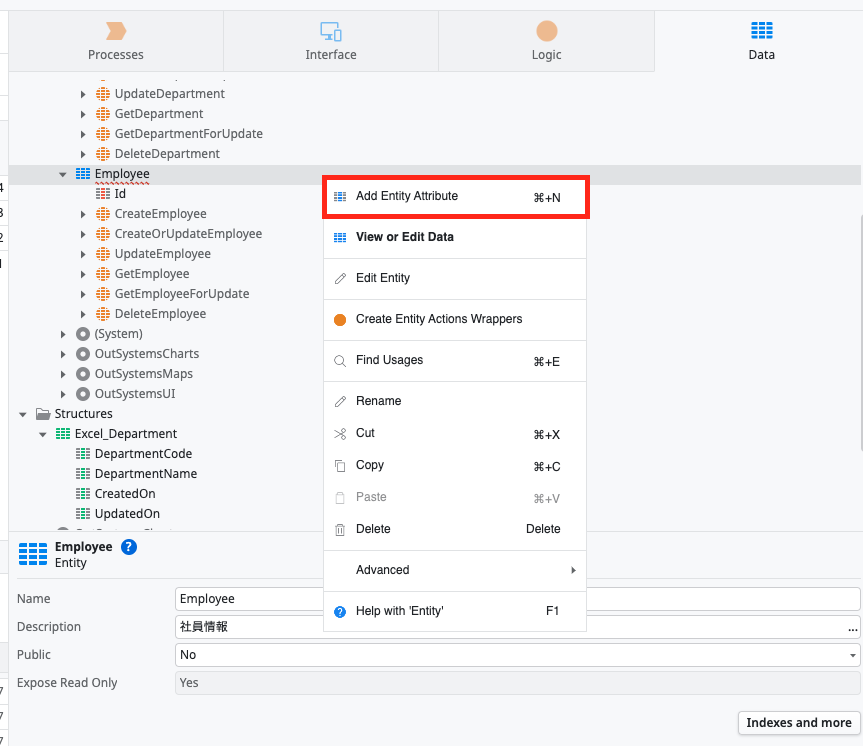Click the Structures folder icon
The width and height of the screenshot is (863, 746).
click(43, 413)
